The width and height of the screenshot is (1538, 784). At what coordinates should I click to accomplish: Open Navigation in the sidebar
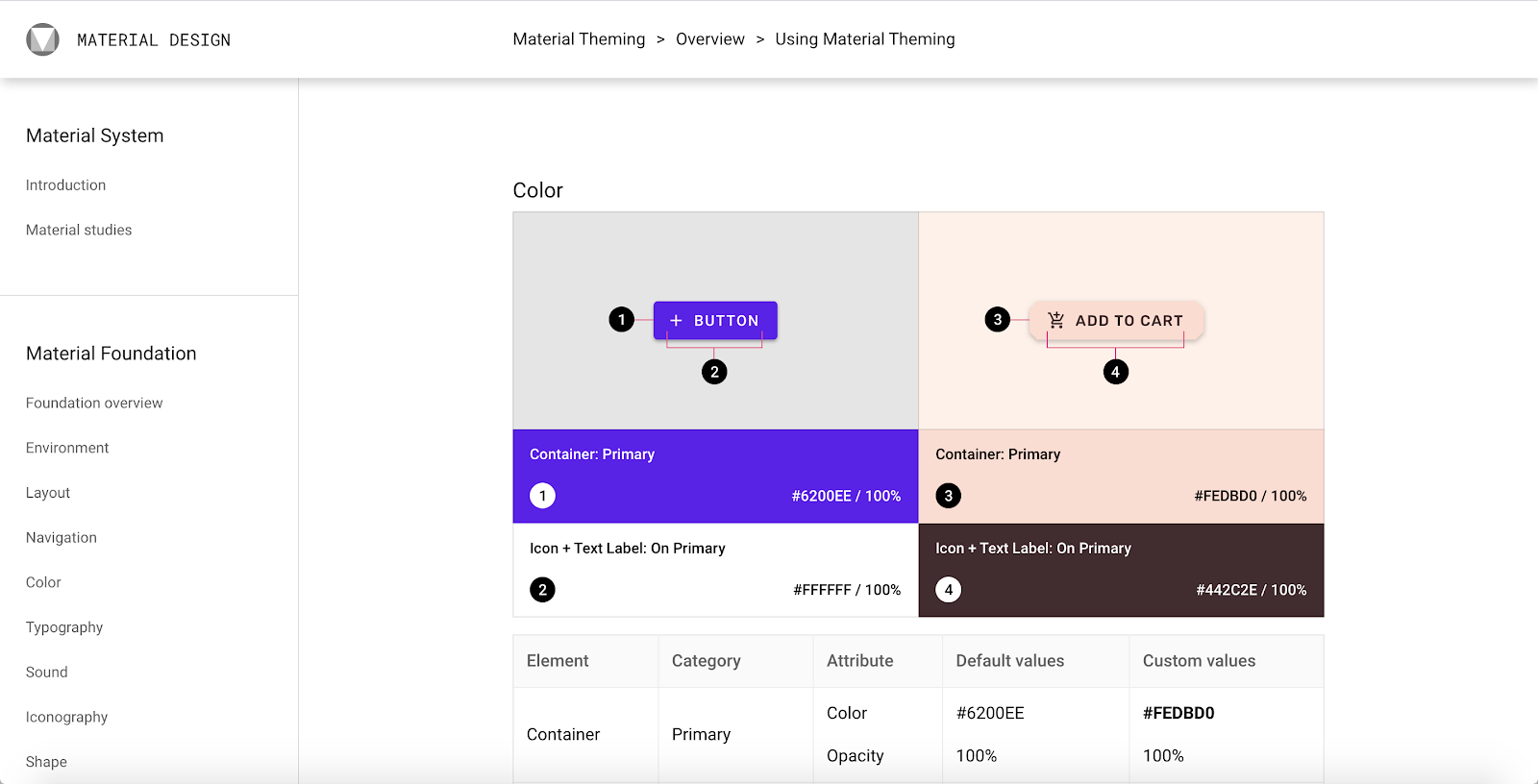[62, 538]
